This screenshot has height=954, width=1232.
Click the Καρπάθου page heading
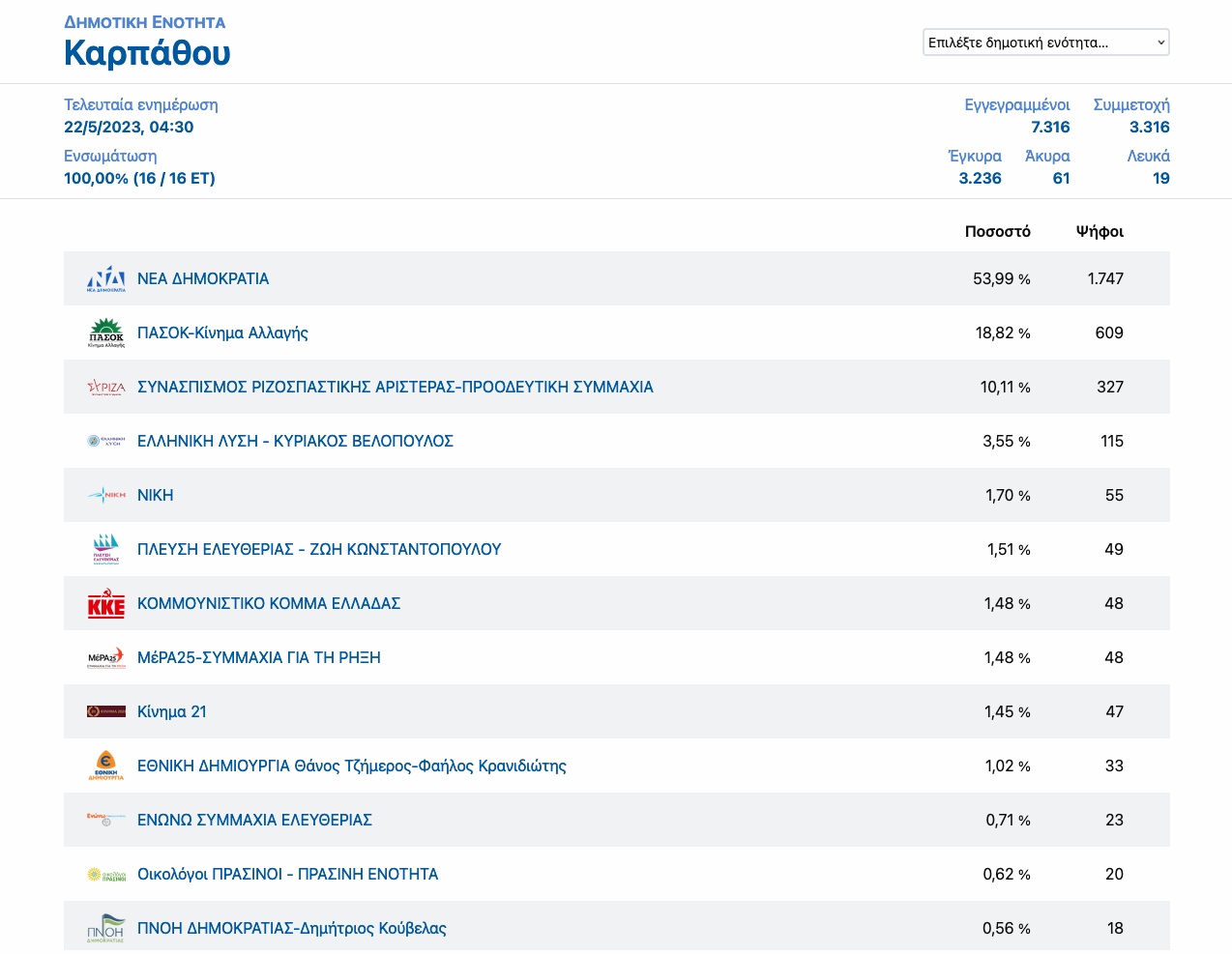coord(147,53)
